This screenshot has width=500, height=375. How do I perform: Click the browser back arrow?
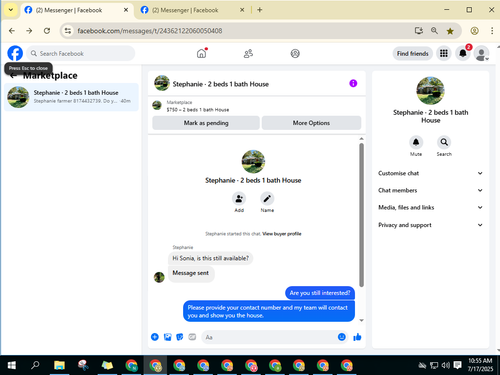[12, 31]
